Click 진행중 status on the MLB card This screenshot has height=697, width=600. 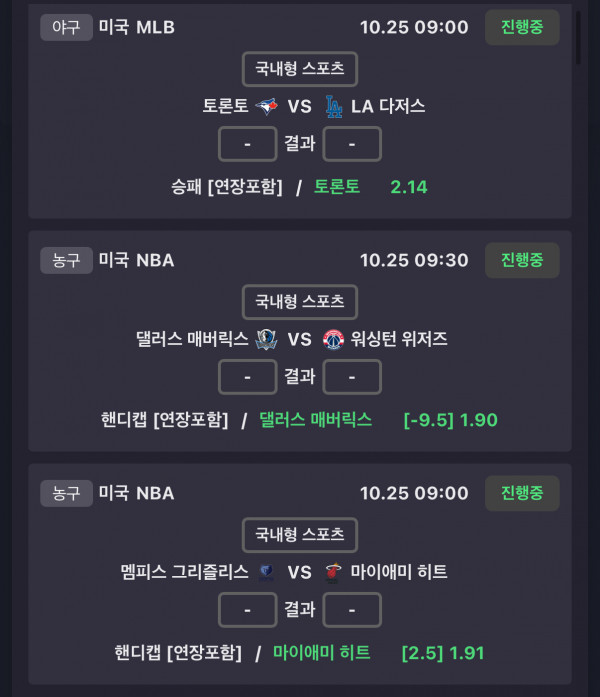tap(522, 27)
